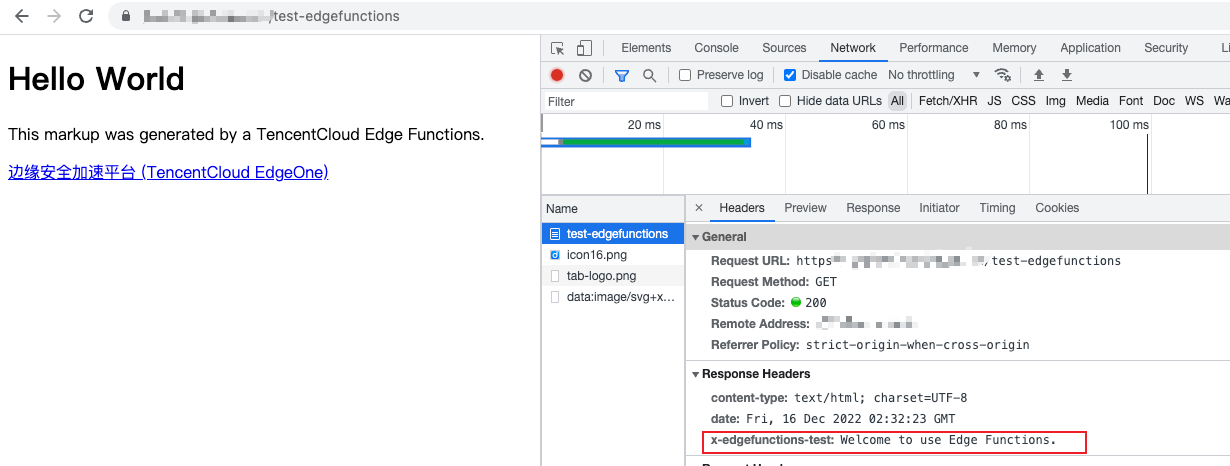Image resolution: width=1230 pixels, height=466 pixels.
Task: Click the TencentCloud EdgeOne link
Action: click(x=168, y=172)
